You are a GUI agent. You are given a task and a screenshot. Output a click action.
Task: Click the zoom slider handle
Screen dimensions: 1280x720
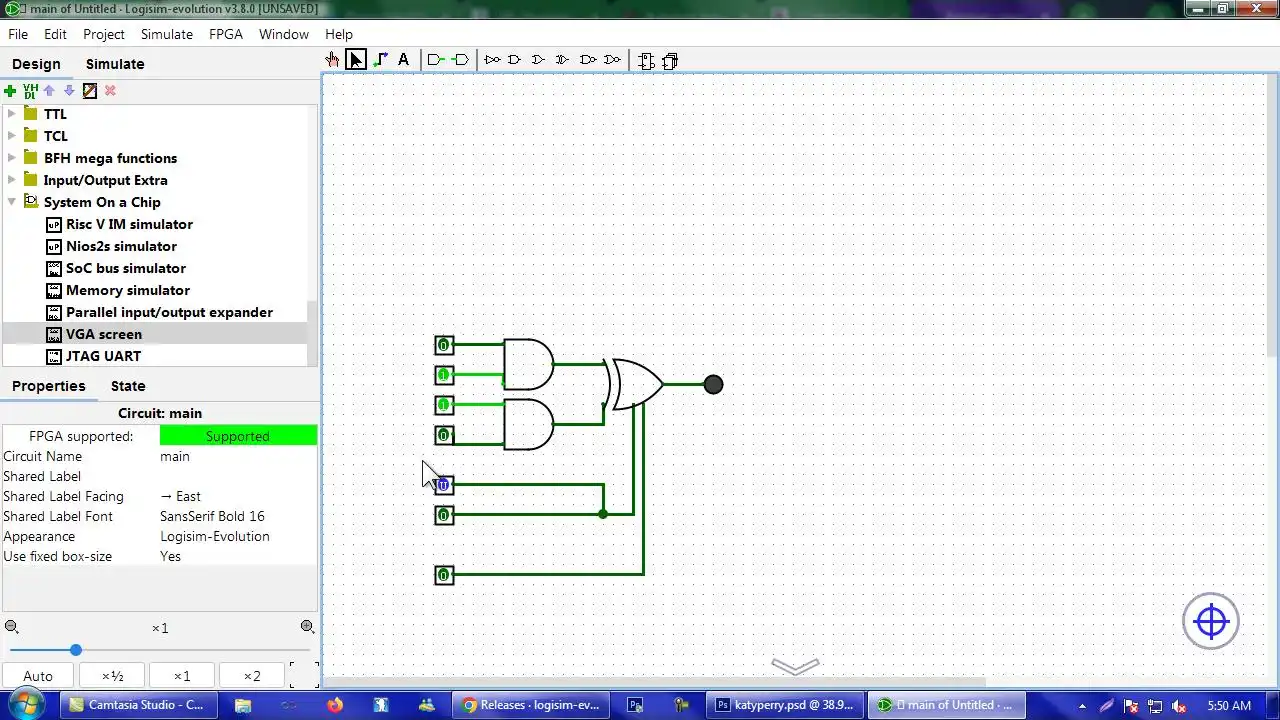(75, 650)
